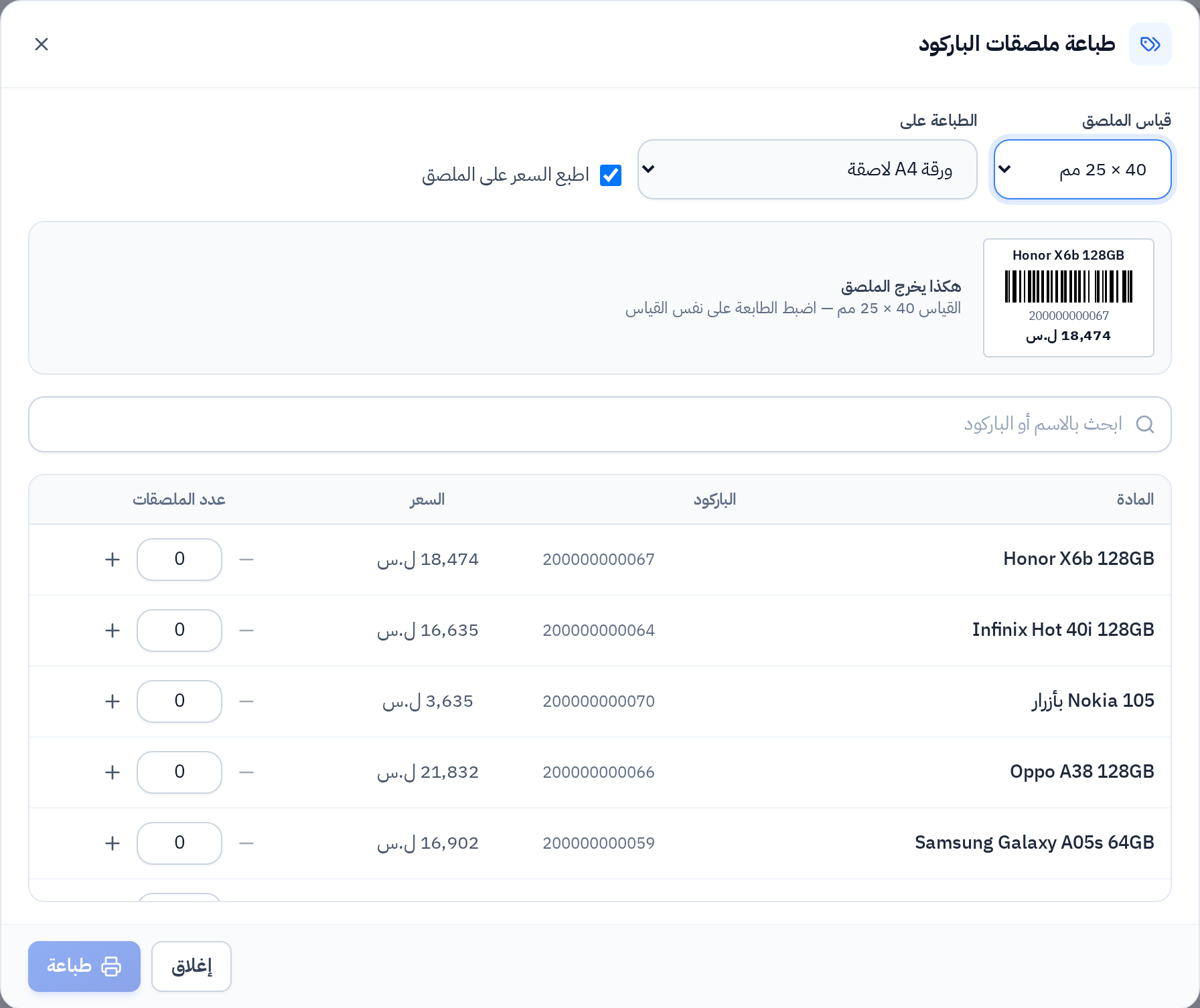Decrease label count for Oppo A38 128GB
This screenshot has height=1008, width=1200.
click(x=246, y=772)
